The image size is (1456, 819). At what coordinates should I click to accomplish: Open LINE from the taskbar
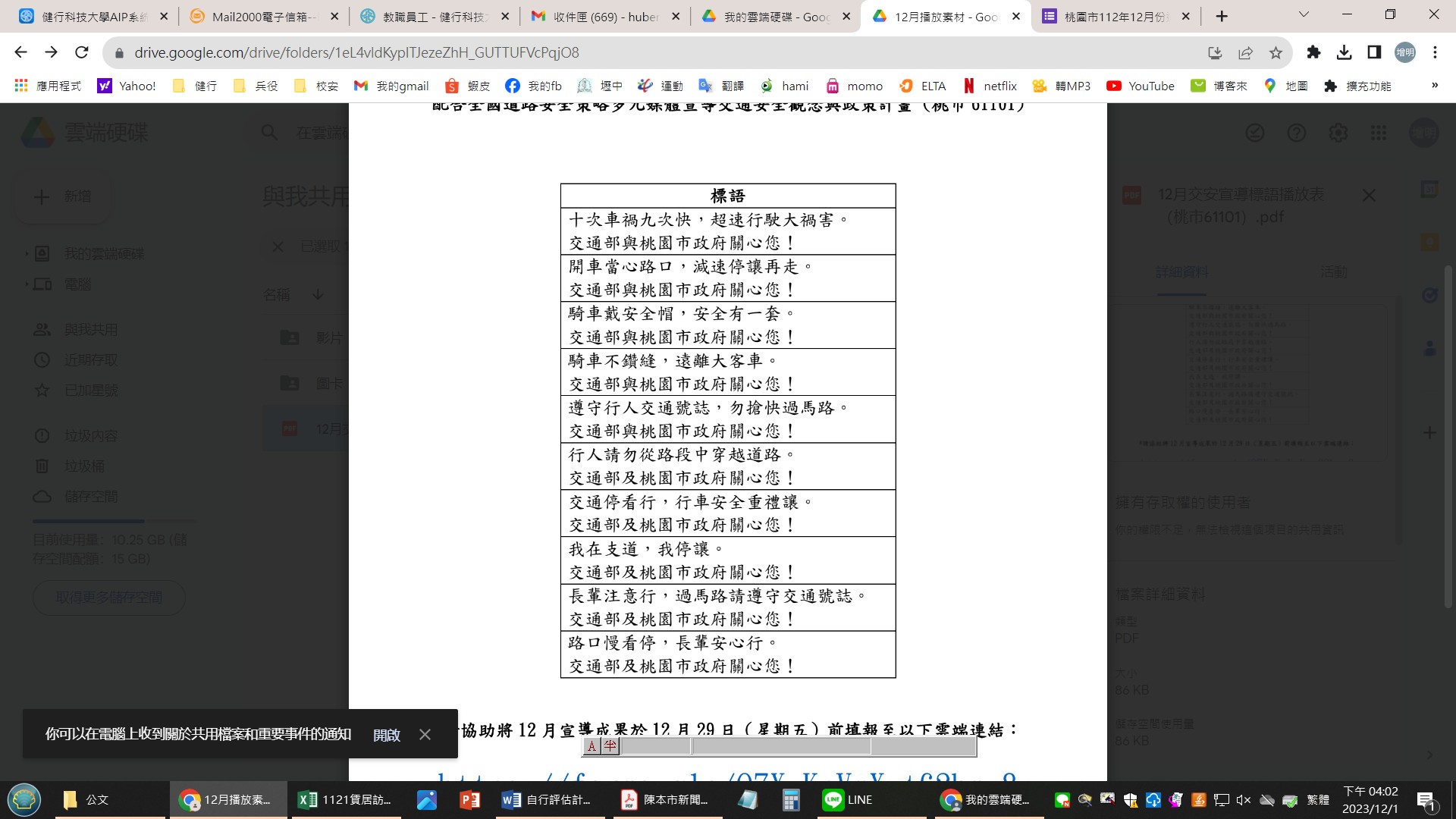click(848, 799)
